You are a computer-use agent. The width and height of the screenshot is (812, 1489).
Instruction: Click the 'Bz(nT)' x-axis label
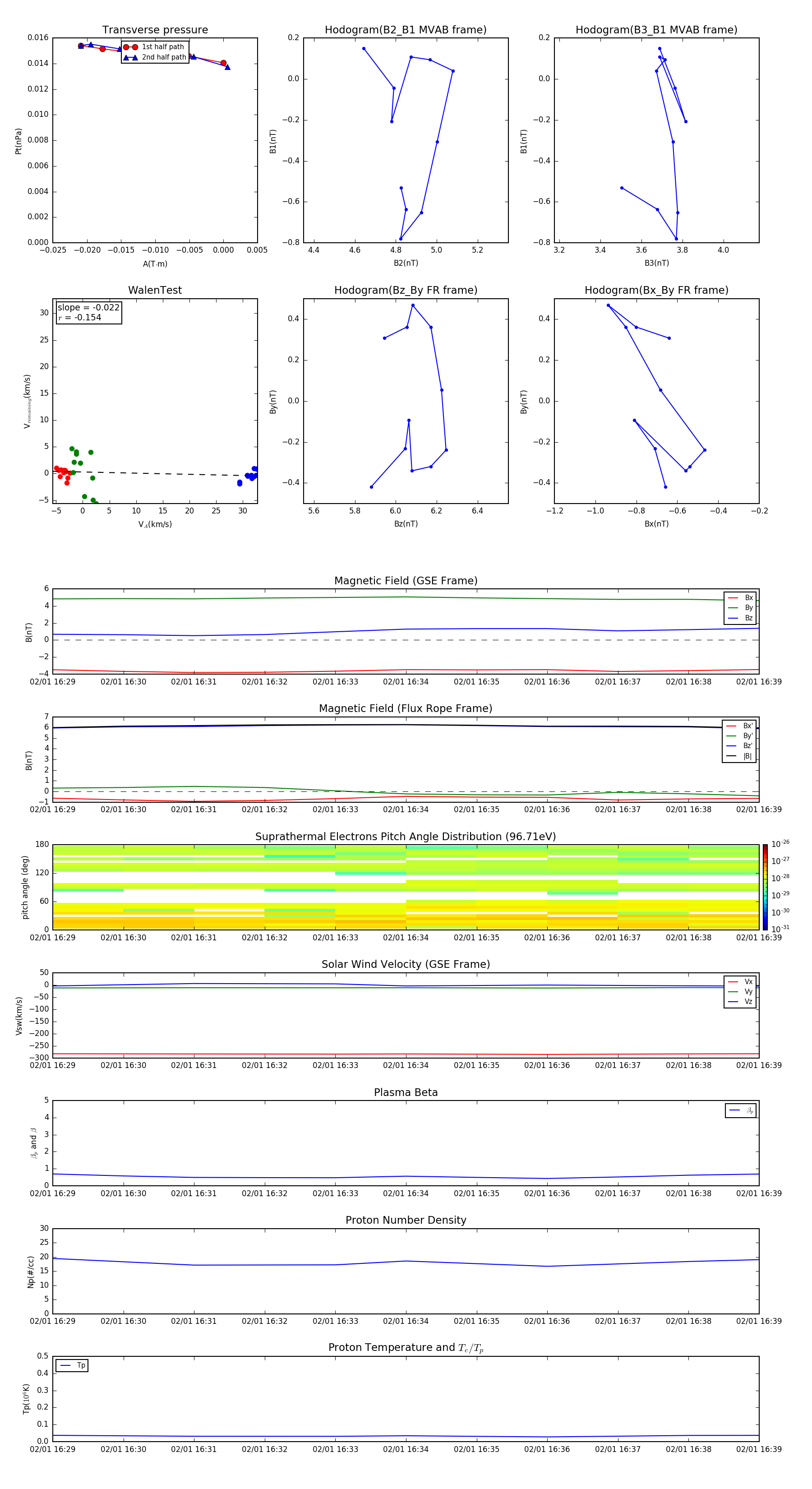pyautogui.click(x=406, y=524)
